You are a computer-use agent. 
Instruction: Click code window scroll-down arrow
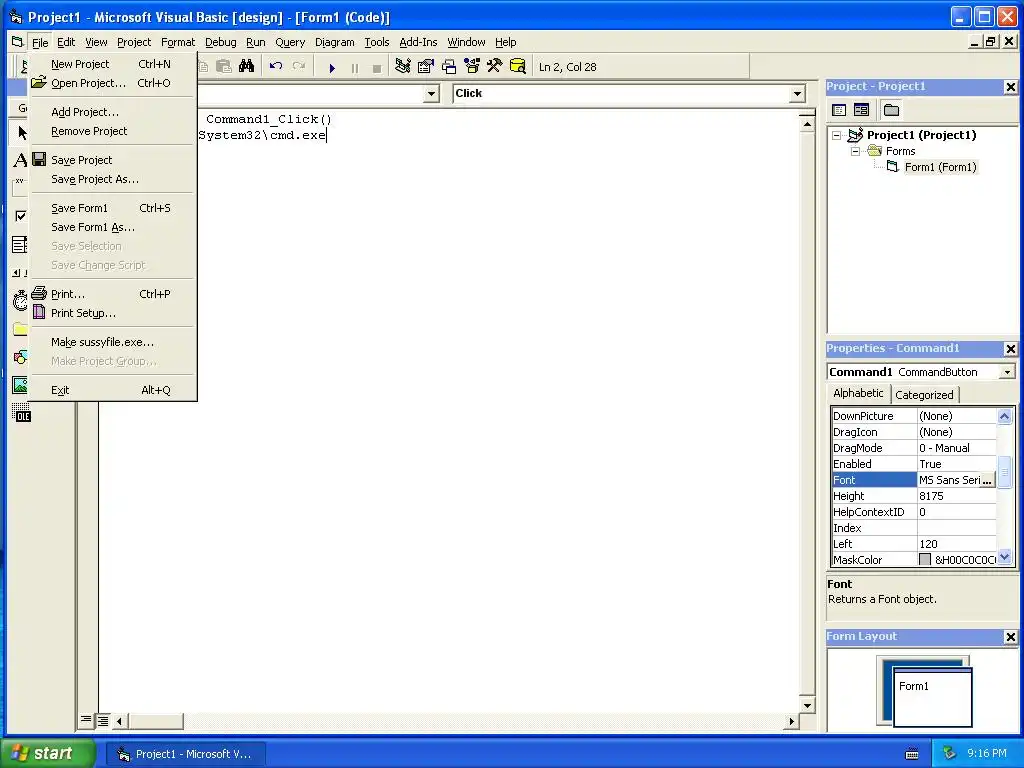(807, 705)
